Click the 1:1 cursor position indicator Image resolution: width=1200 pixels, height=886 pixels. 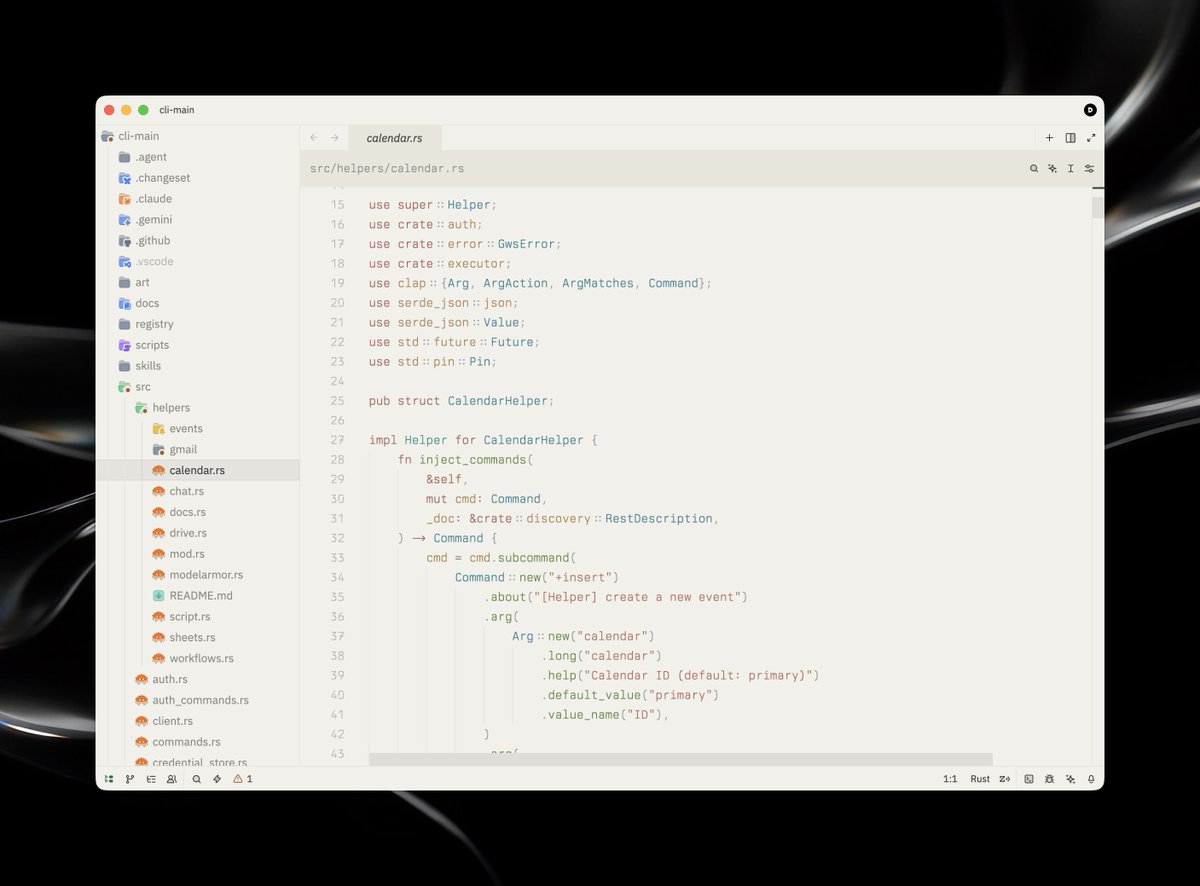tap(950, 778)
